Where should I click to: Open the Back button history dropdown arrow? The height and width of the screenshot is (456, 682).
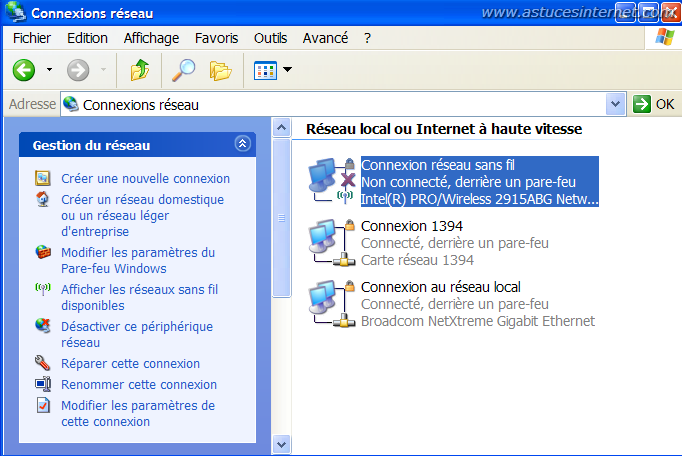[49, 70]
